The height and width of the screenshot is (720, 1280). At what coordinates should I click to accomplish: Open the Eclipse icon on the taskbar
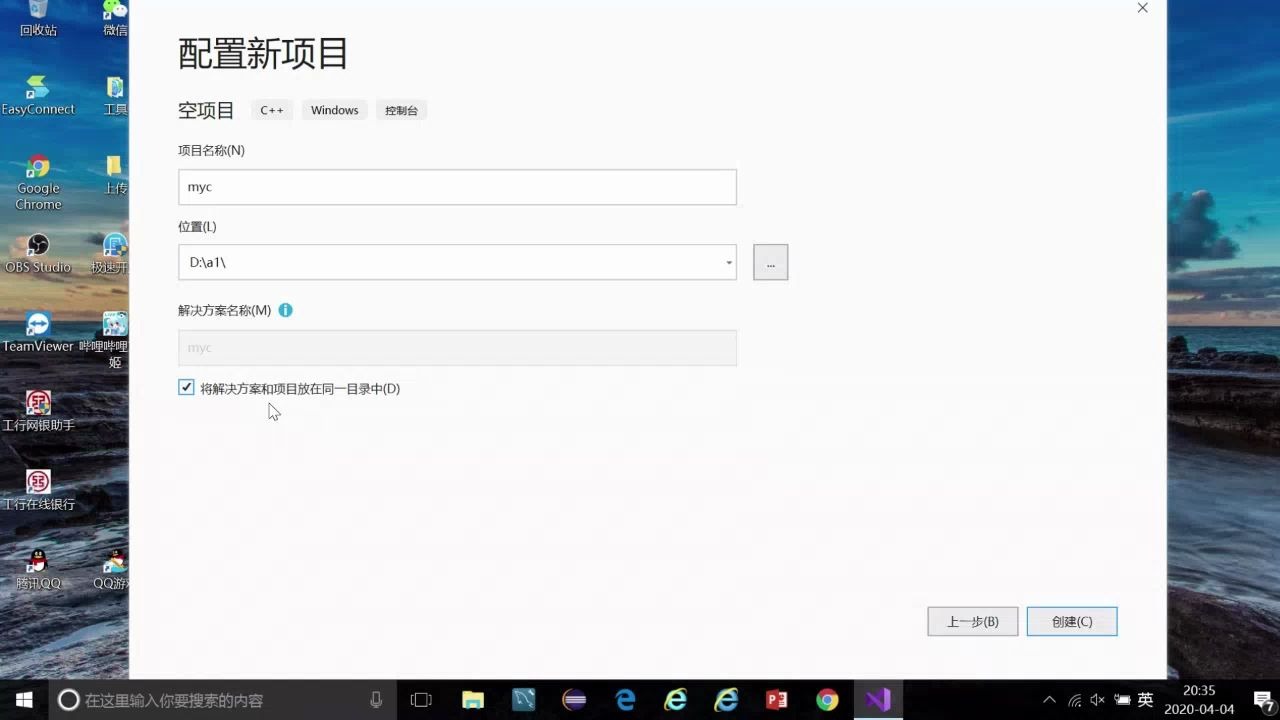[x=574, y=700]
